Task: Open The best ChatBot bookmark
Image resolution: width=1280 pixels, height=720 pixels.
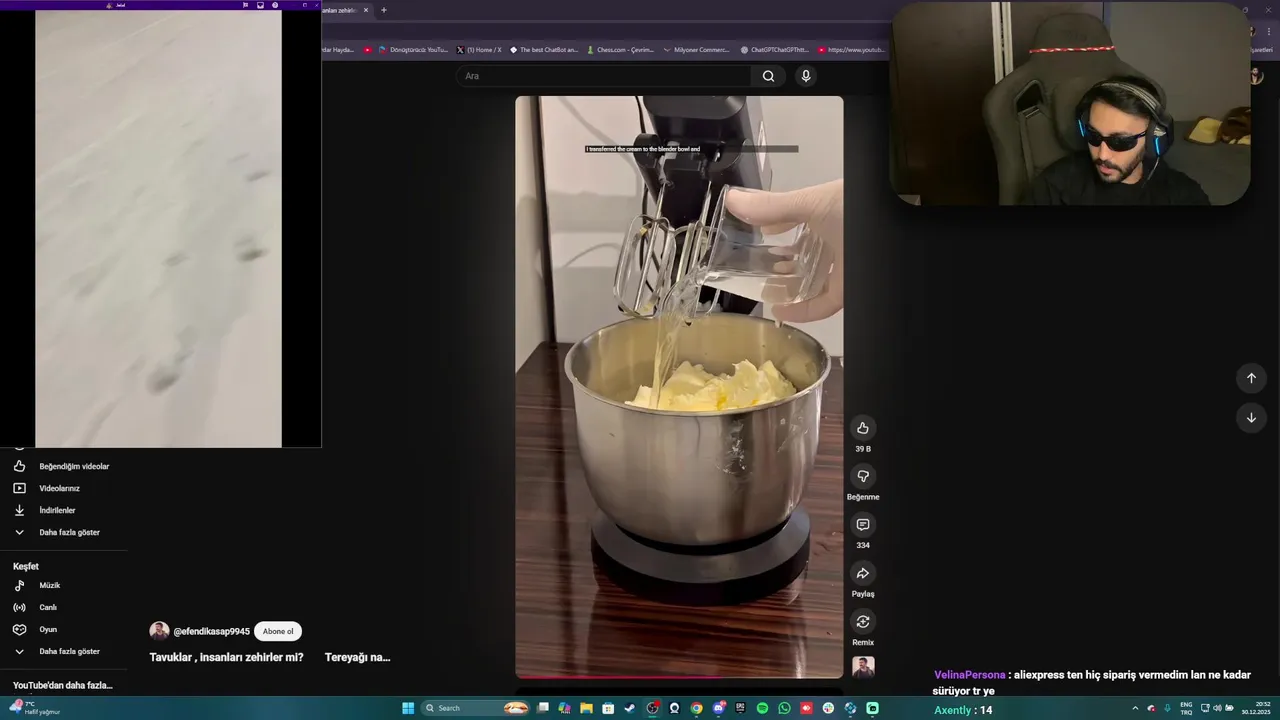Action: click(544, 49)
